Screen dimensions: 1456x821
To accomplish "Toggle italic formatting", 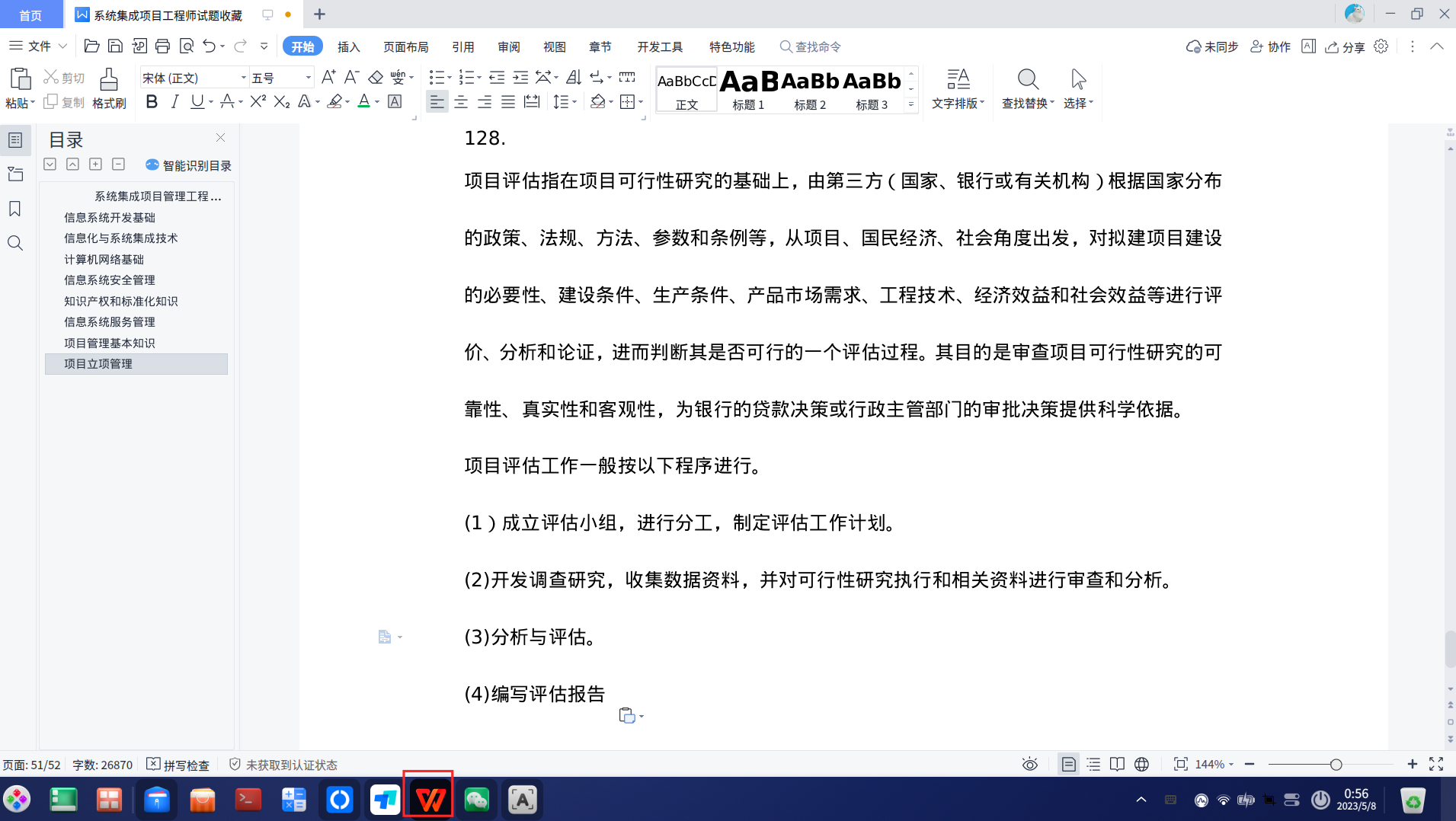I will pyautogui.click(x=174, y=101).
